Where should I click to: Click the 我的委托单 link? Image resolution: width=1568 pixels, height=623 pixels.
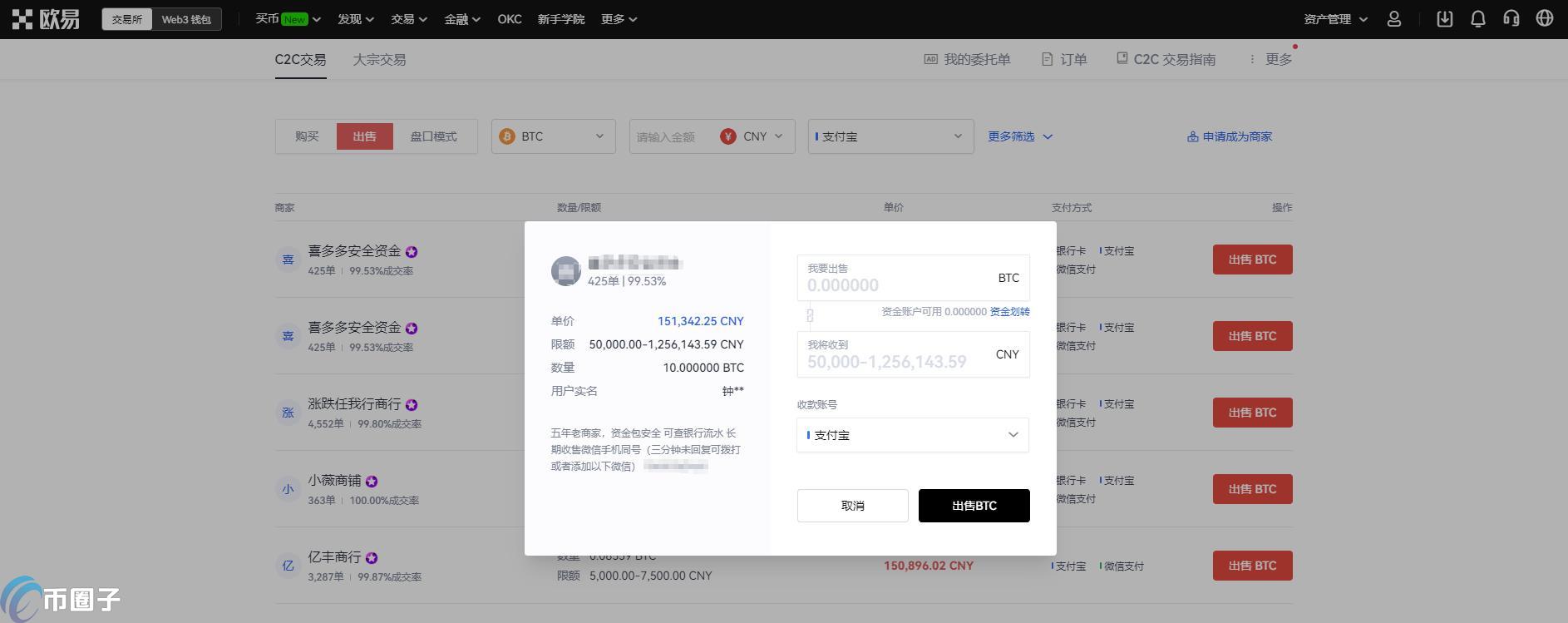(x=968, y=59)
